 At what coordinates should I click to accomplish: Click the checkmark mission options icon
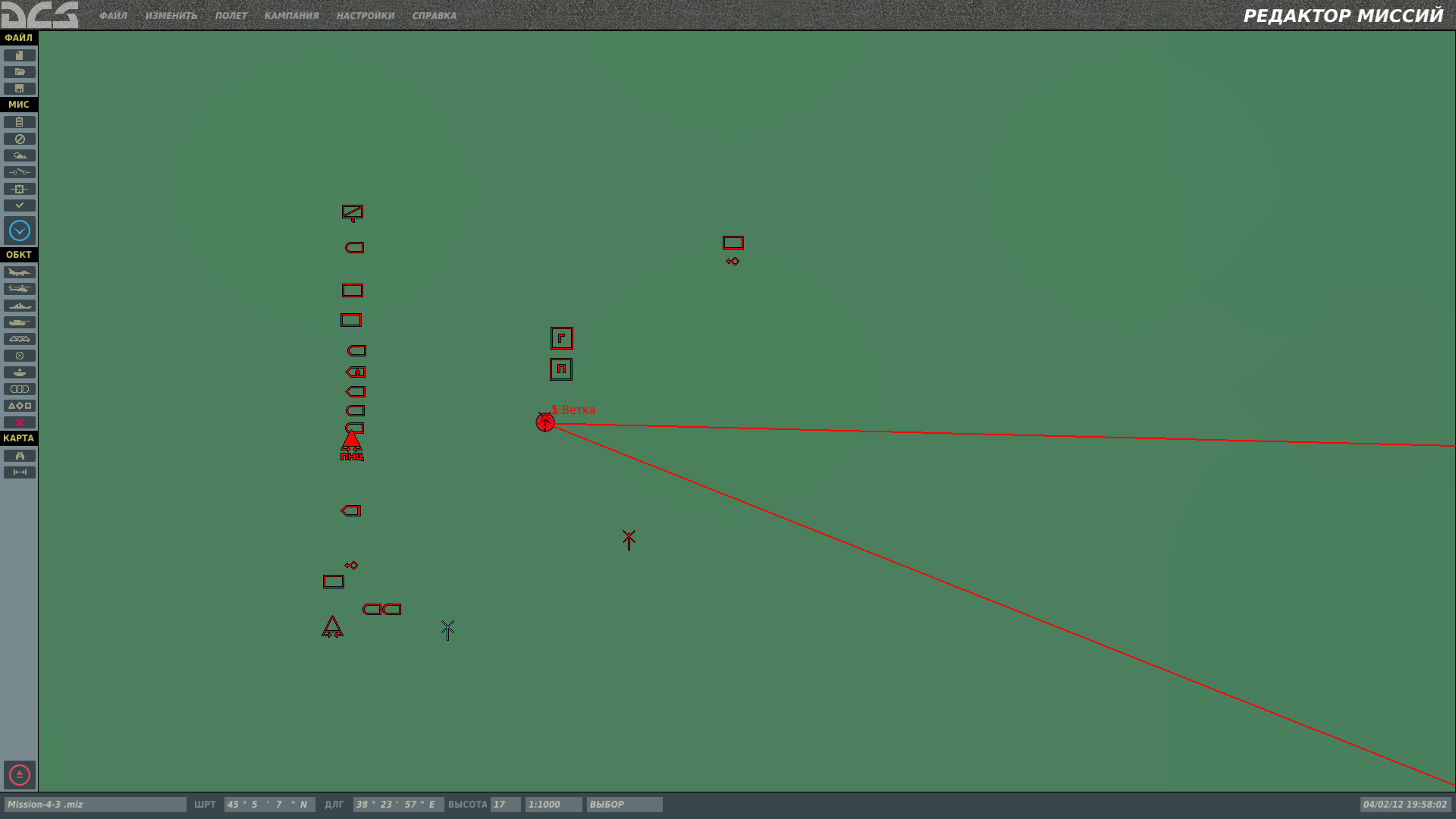20,206
